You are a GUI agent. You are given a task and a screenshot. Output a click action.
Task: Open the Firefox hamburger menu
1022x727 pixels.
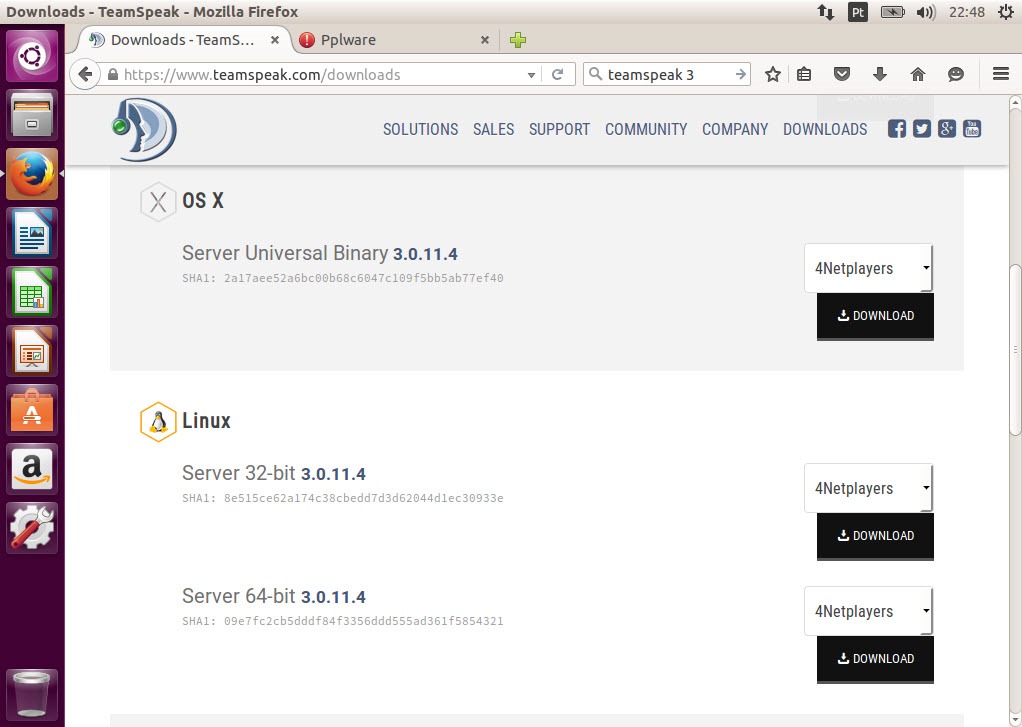point(1000,74)
